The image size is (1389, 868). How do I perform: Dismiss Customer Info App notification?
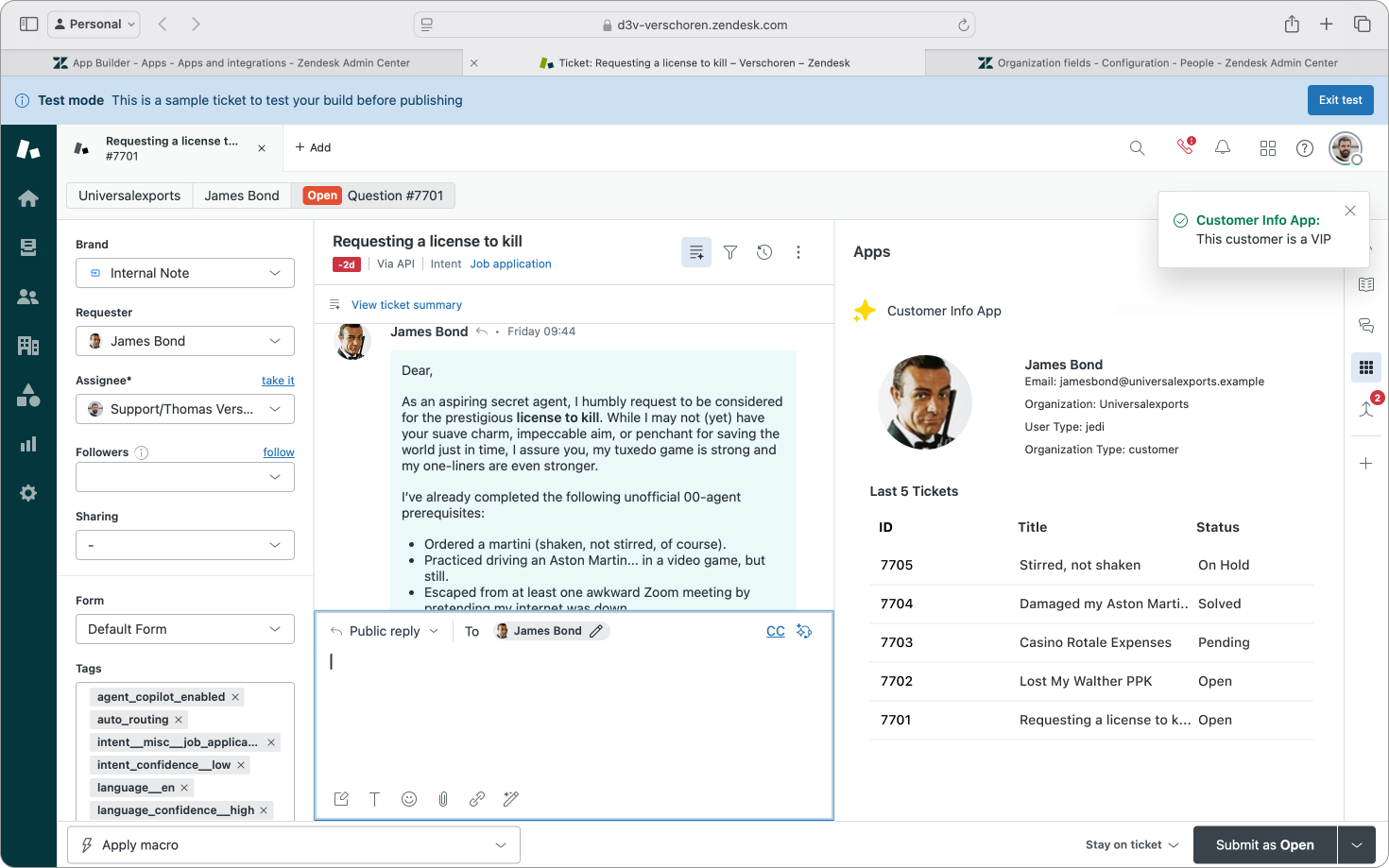(x=1350, y=211)
